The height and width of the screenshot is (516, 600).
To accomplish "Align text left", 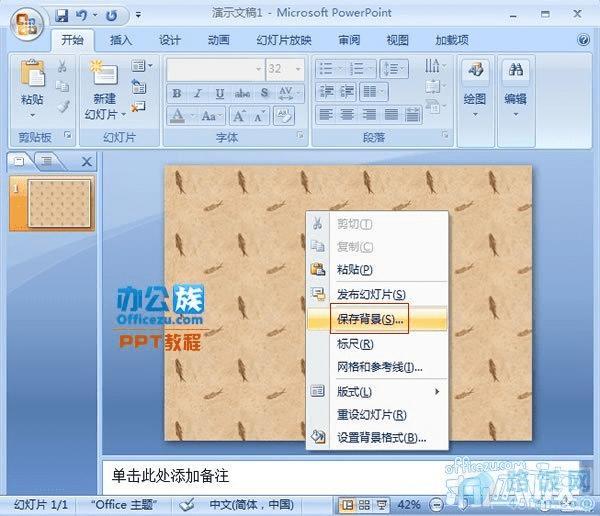I will pos(326,114).
